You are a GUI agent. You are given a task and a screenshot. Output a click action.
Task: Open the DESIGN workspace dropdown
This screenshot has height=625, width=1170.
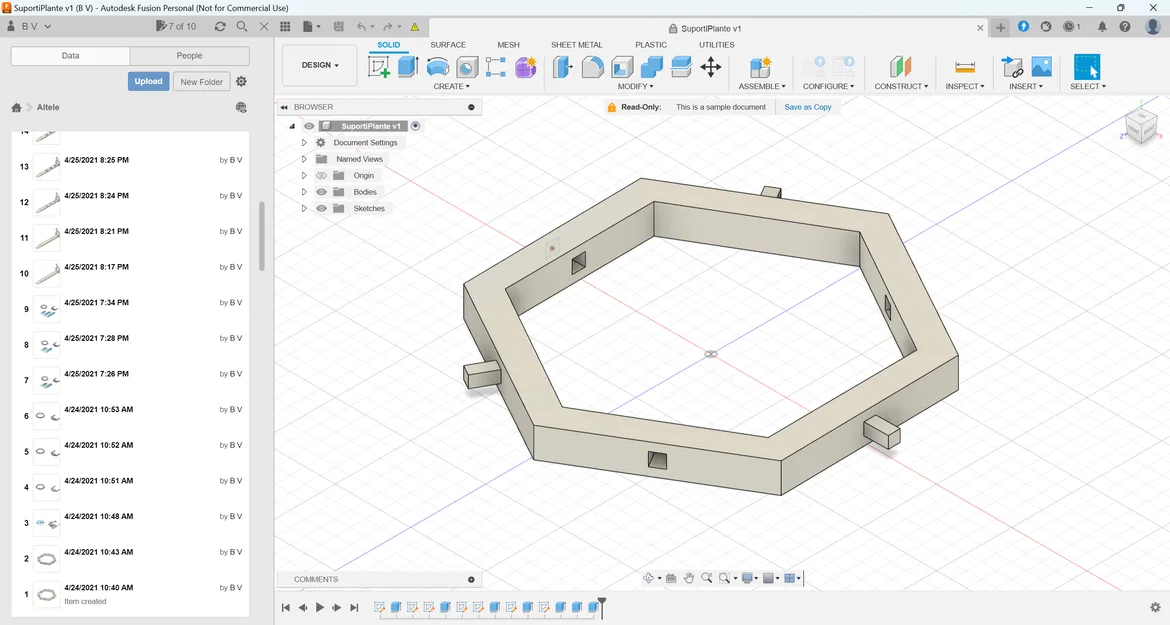(x=320, y=65)
